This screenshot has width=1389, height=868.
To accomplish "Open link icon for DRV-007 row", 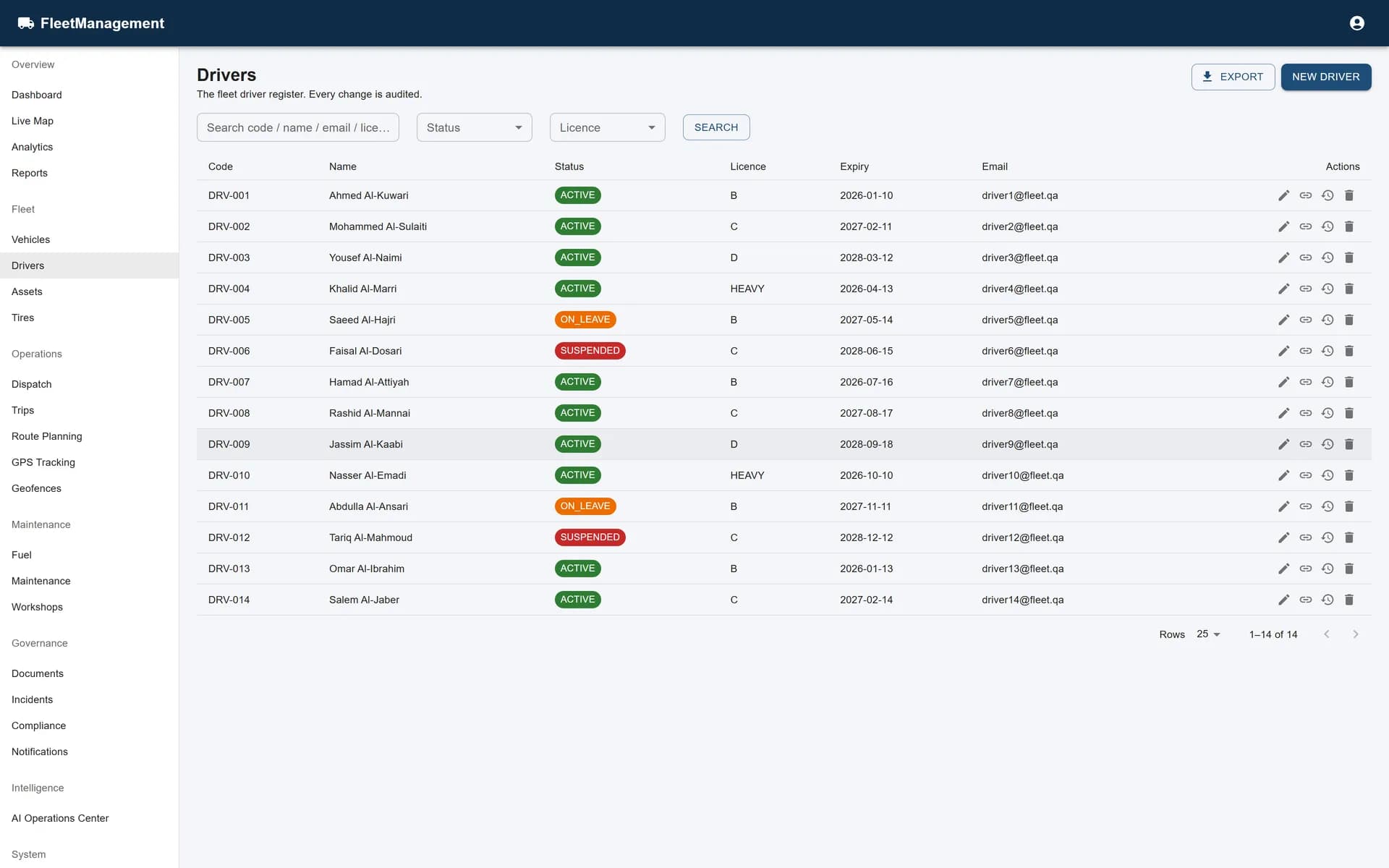I will (x=1305, y=382).
